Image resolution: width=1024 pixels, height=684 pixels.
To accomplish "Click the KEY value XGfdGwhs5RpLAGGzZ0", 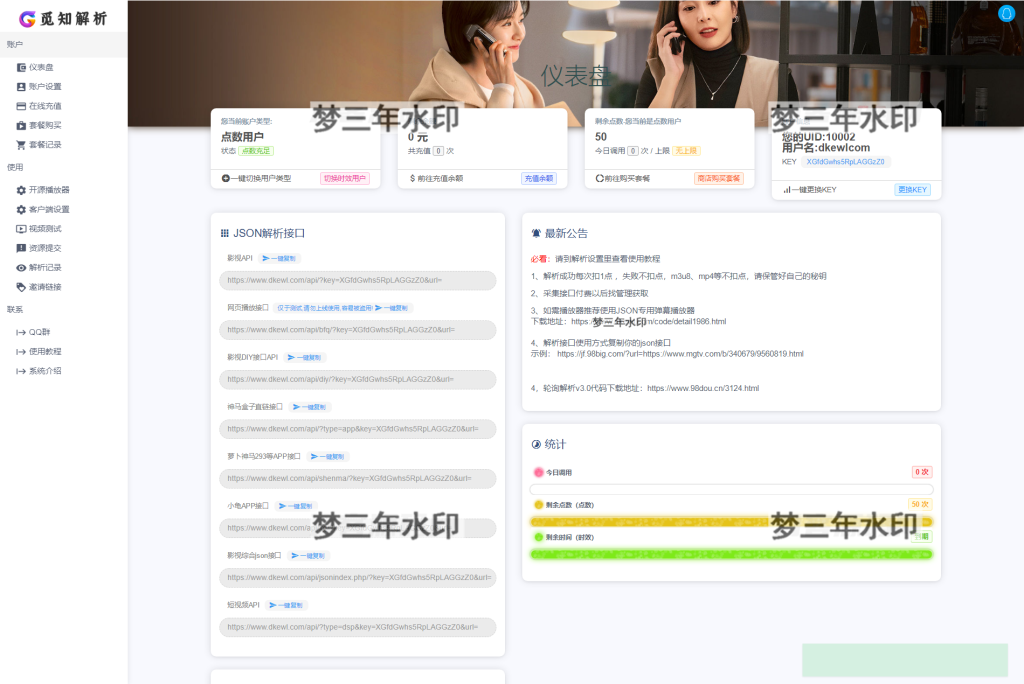I will [x=845, y=162].
